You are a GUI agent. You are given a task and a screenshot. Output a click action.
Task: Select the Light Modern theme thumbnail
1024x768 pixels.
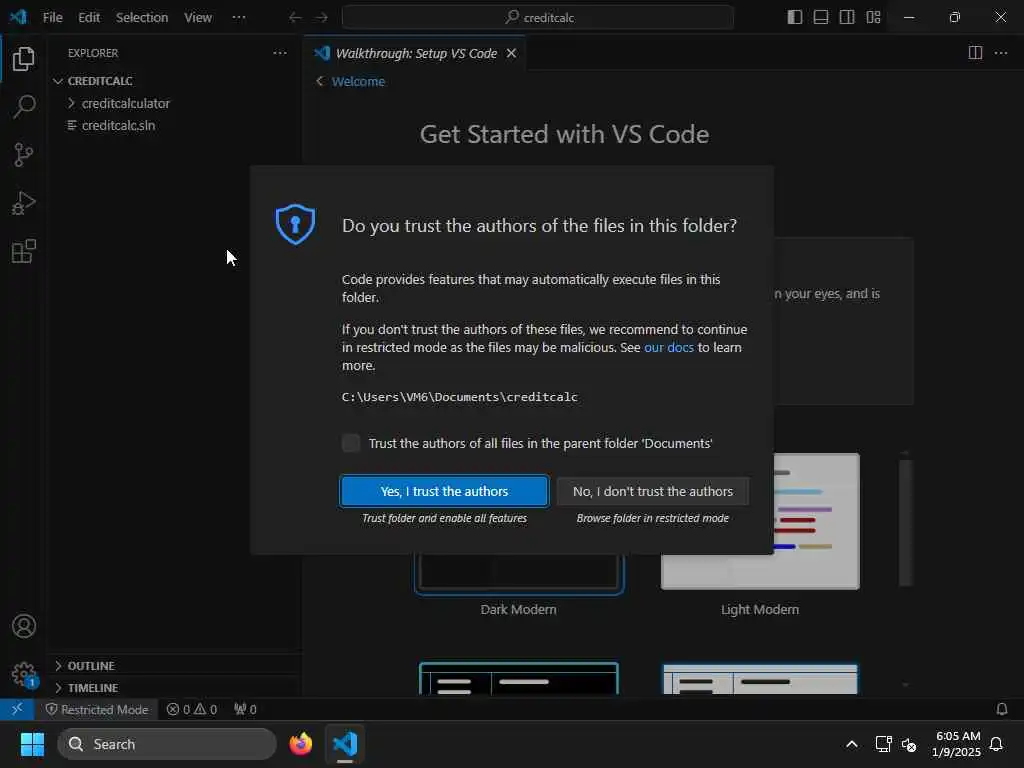[816, 521]
